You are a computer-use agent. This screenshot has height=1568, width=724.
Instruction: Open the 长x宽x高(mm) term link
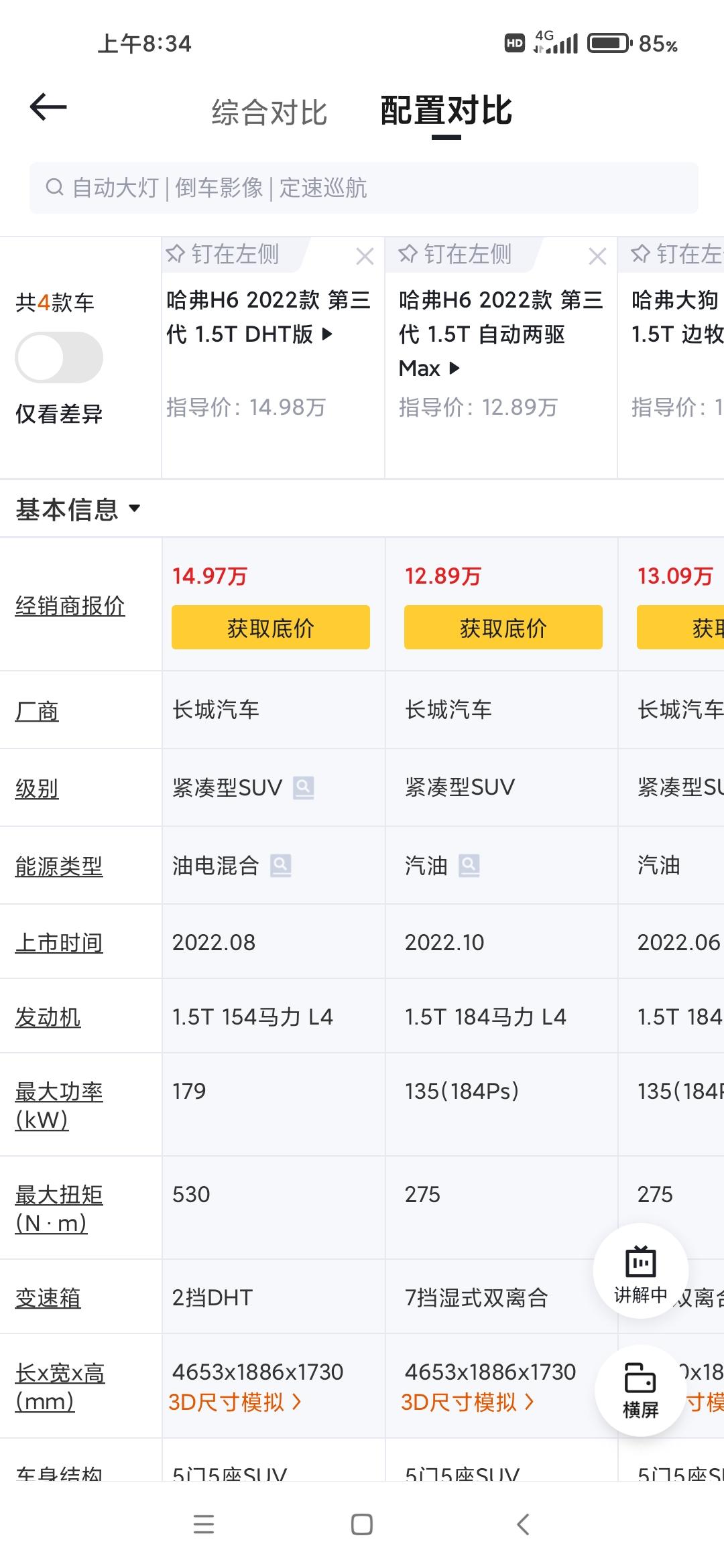coord(60,1387)
